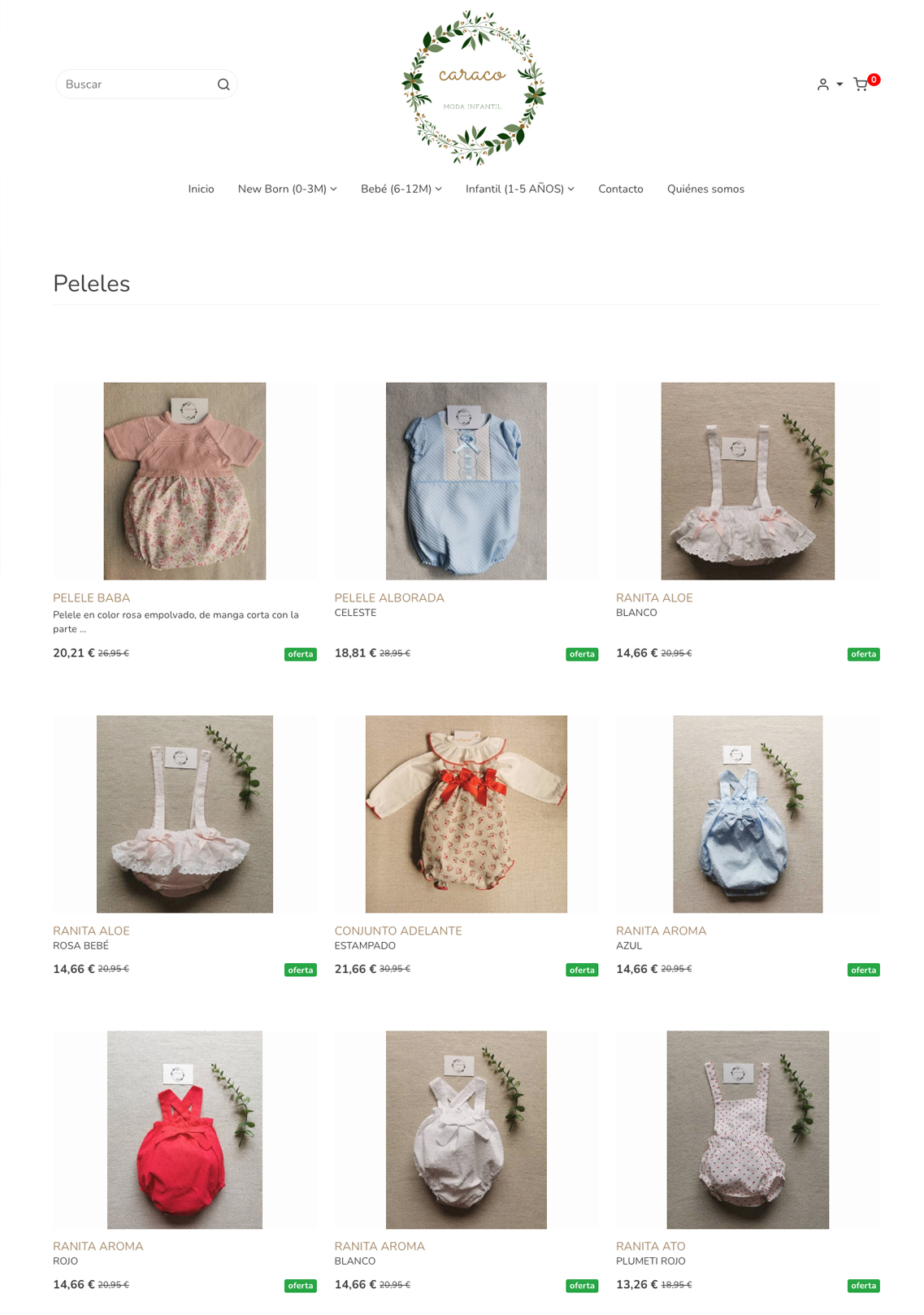This screenshot has width=924, height=1315.
Task: Click the search magnifier icon
Action: [223, 85]
